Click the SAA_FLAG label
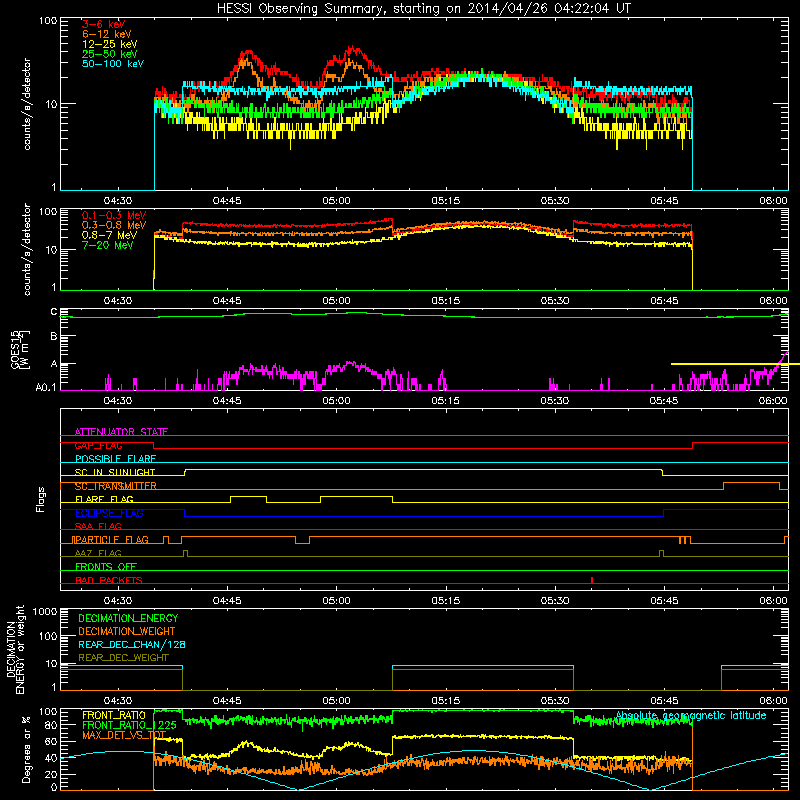 click(98, 527)
